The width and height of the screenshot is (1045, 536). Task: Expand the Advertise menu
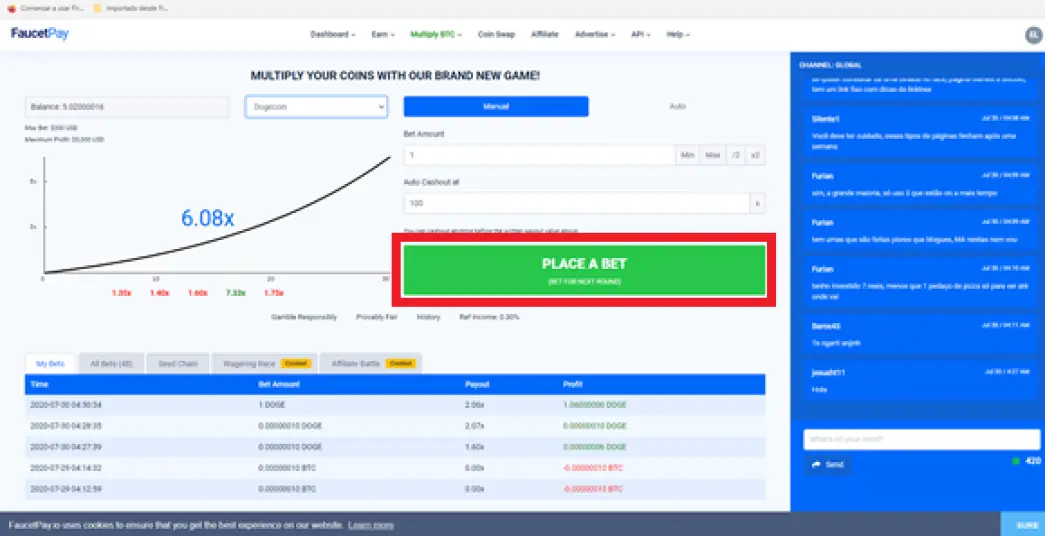(594, 35)
